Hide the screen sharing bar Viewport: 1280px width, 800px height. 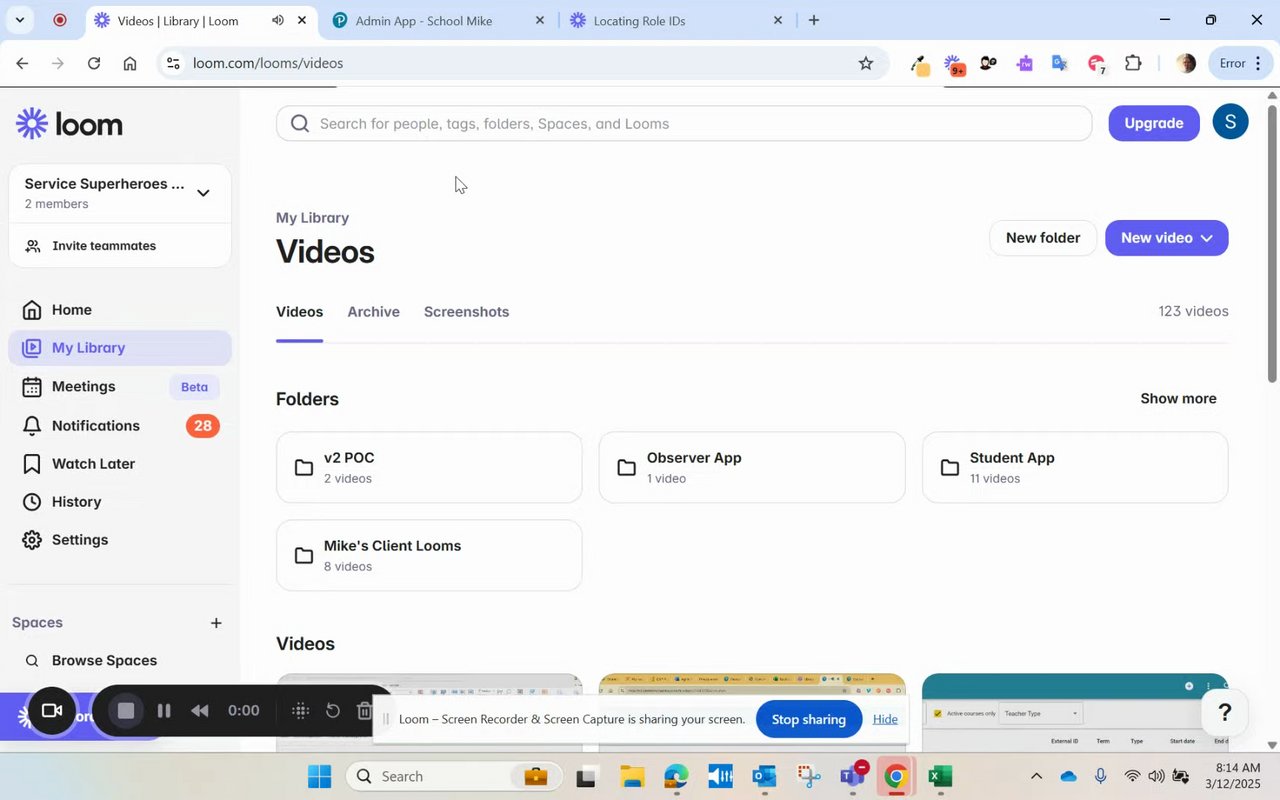pos(885,719)
